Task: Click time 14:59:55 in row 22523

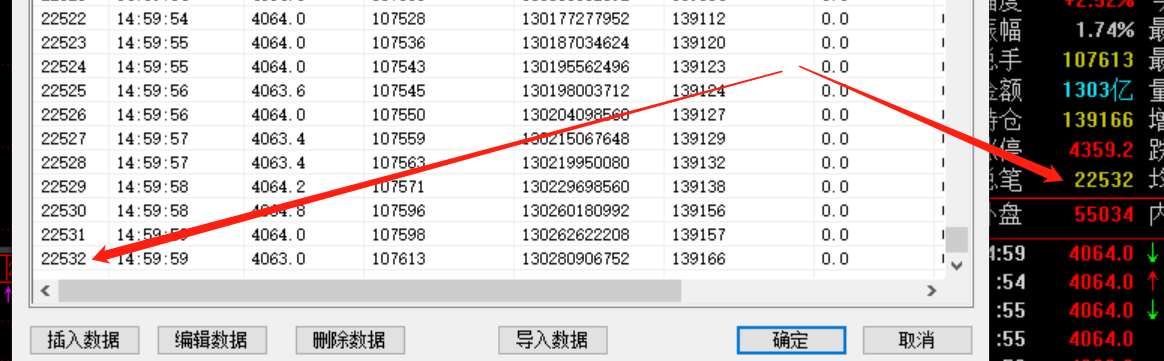Action: click(x=152, y=42)
